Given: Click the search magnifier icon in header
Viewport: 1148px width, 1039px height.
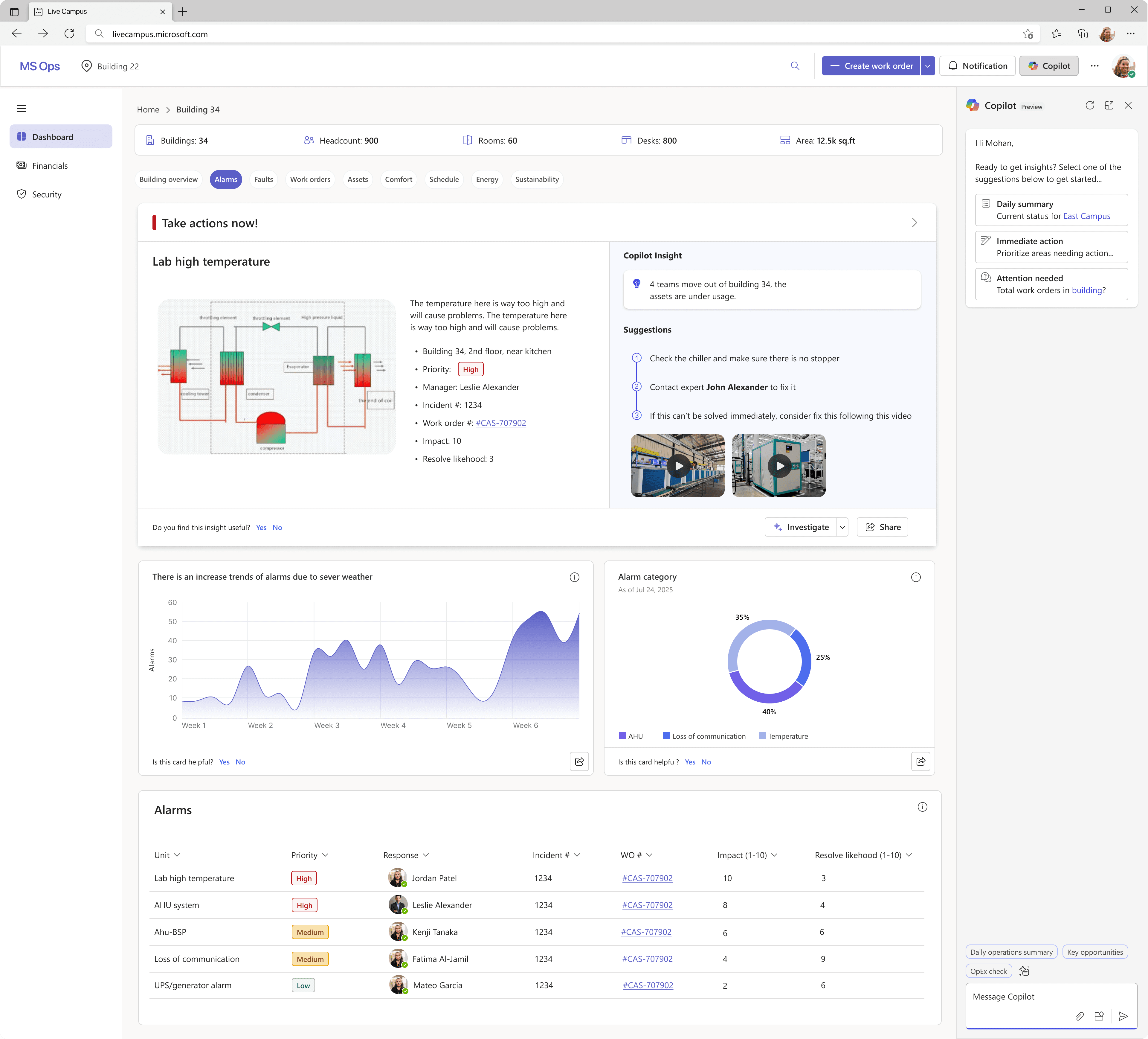Looking at the screenshot, I should 795,66.
